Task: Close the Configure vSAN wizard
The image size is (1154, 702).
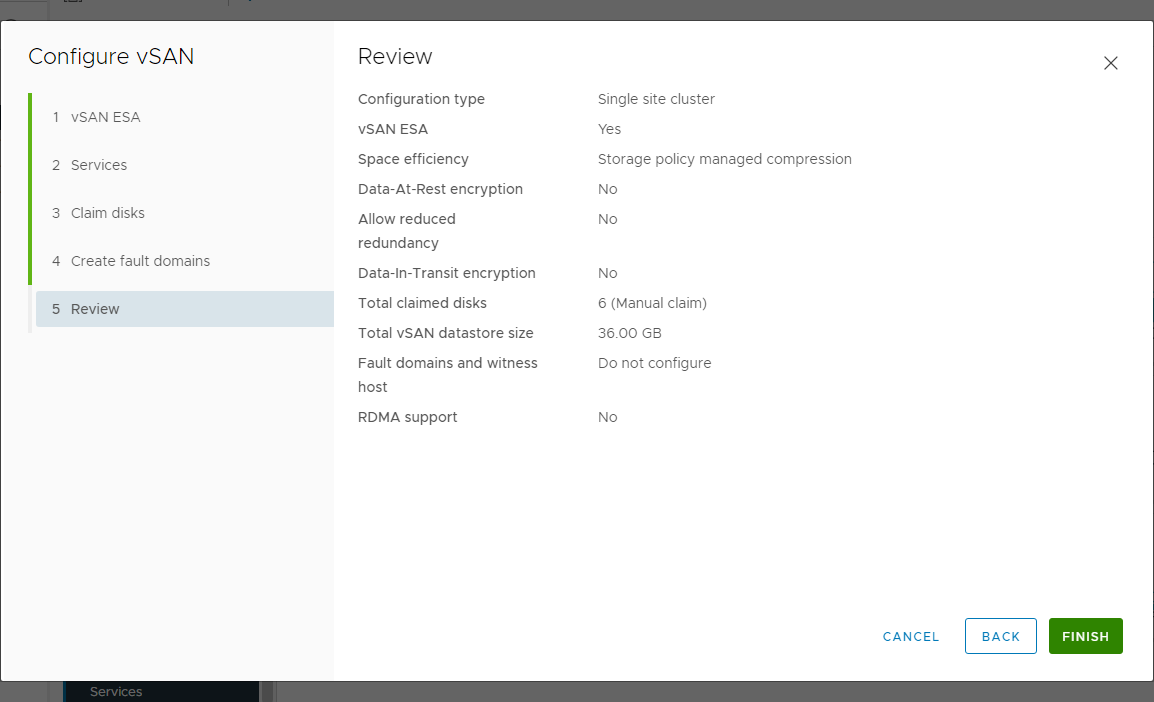Action: [1110, 62]
